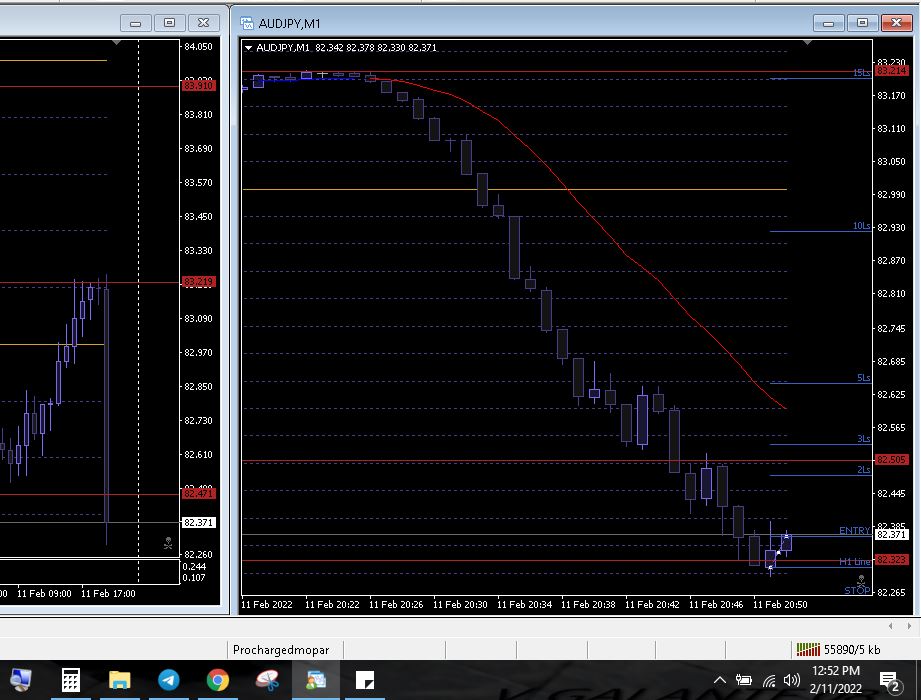921x700 pixels.
Task: Click the 11 Feb 20:50 time label
Action: pos(780,604)
